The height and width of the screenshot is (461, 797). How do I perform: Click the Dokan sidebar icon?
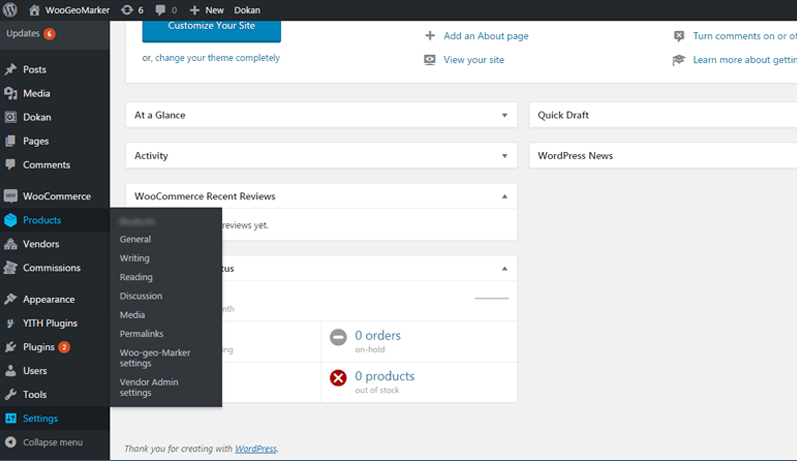pos(11,117)
